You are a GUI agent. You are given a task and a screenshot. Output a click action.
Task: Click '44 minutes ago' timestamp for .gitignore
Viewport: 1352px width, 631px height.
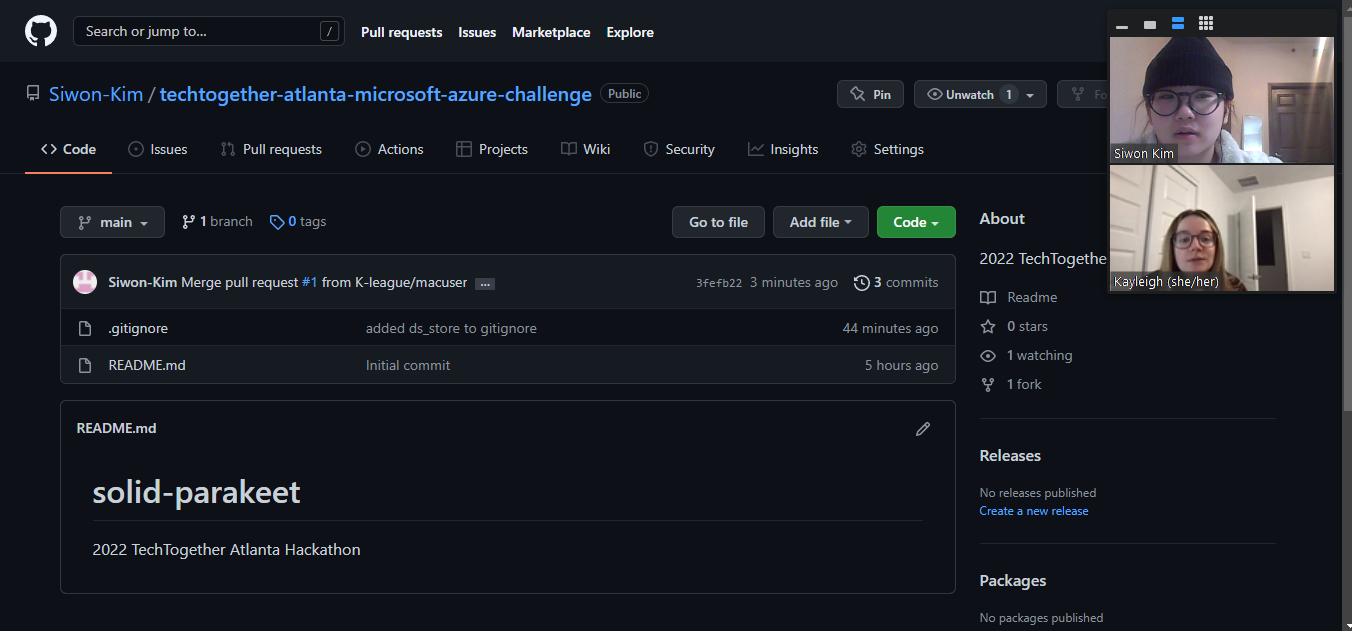click(890, 328)
